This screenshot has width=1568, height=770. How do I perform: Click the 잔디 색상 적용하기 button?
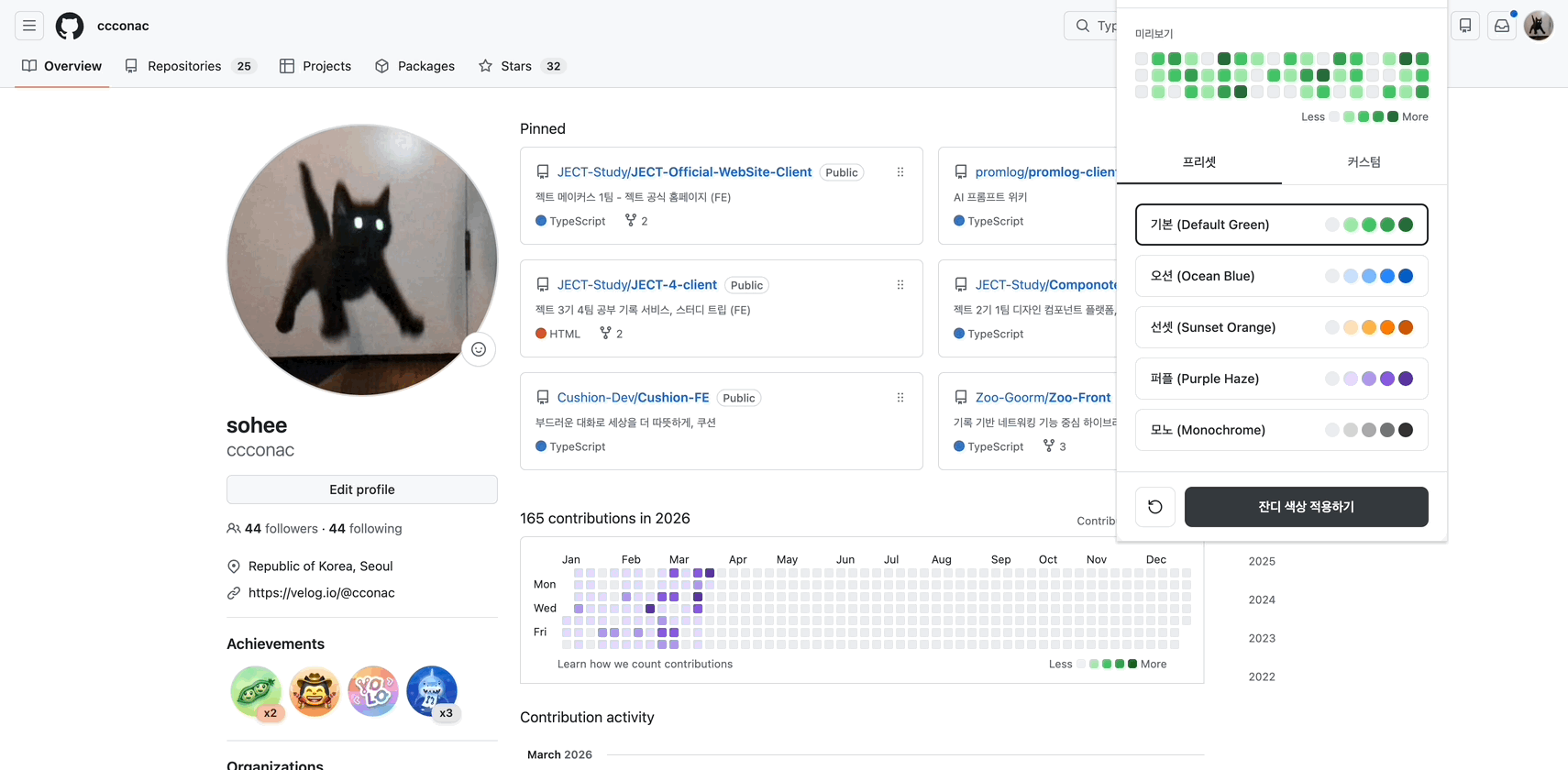coord(1307,507)
